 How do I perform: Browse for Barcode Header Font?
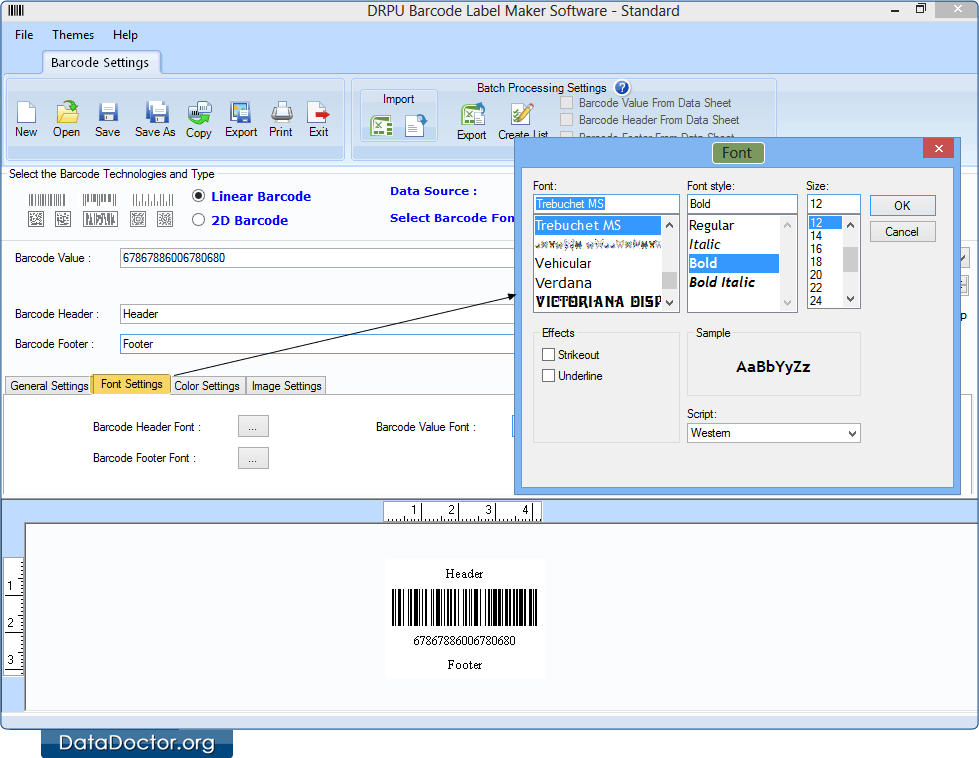click(253, 426)
